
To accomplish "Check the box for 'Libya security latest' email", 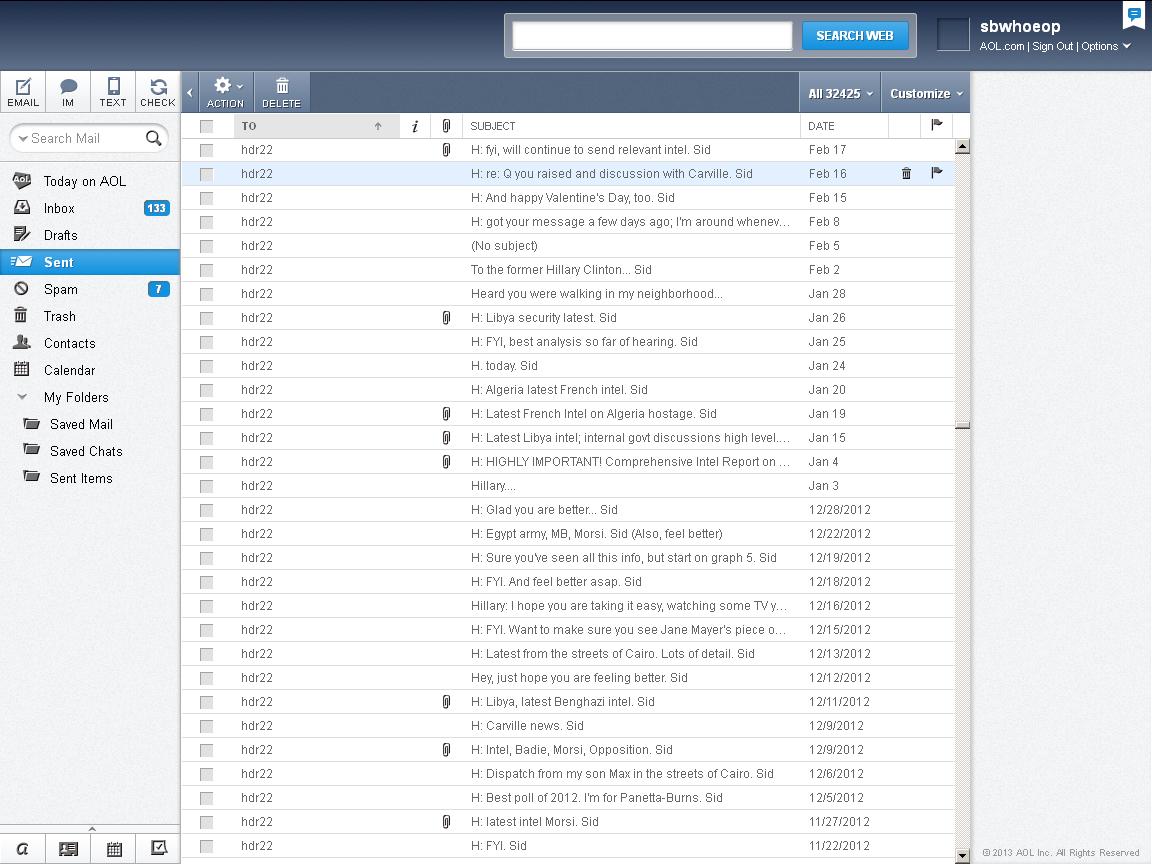I will 206,318.
